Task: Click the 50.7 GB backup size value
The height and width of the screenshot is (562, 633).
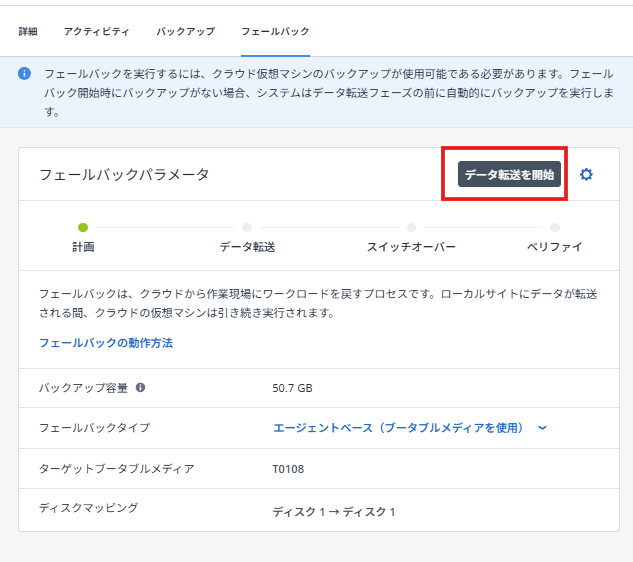Action: 292,388
